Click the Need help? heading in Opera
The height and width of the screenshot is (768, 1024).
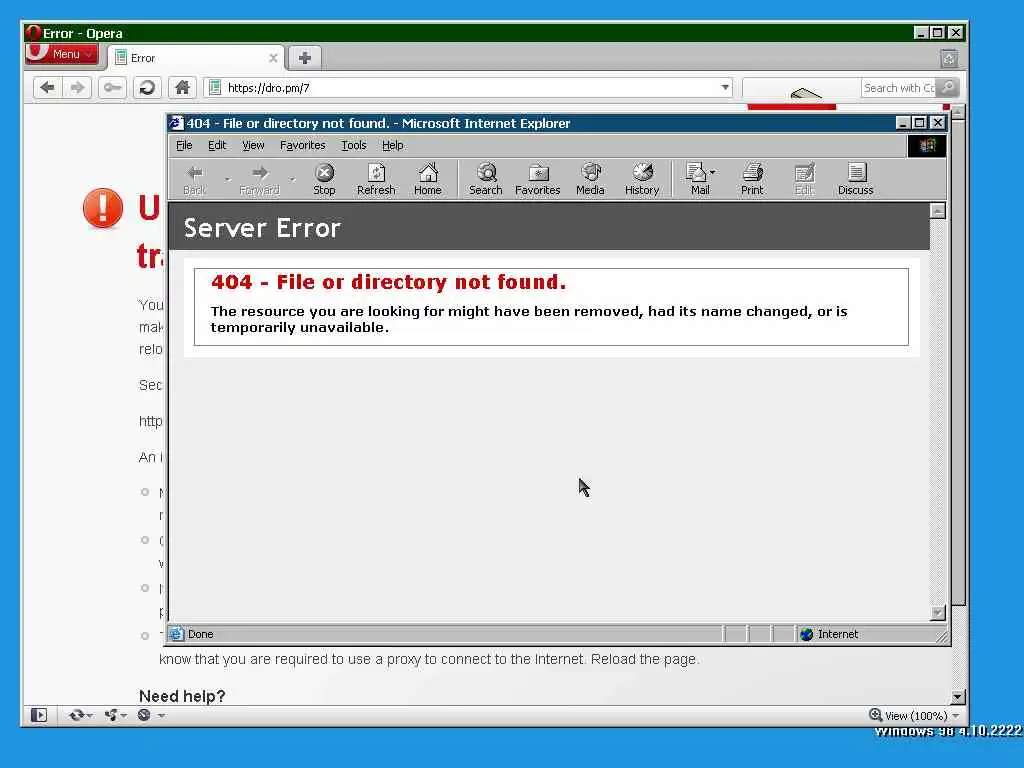click(182, 696)
